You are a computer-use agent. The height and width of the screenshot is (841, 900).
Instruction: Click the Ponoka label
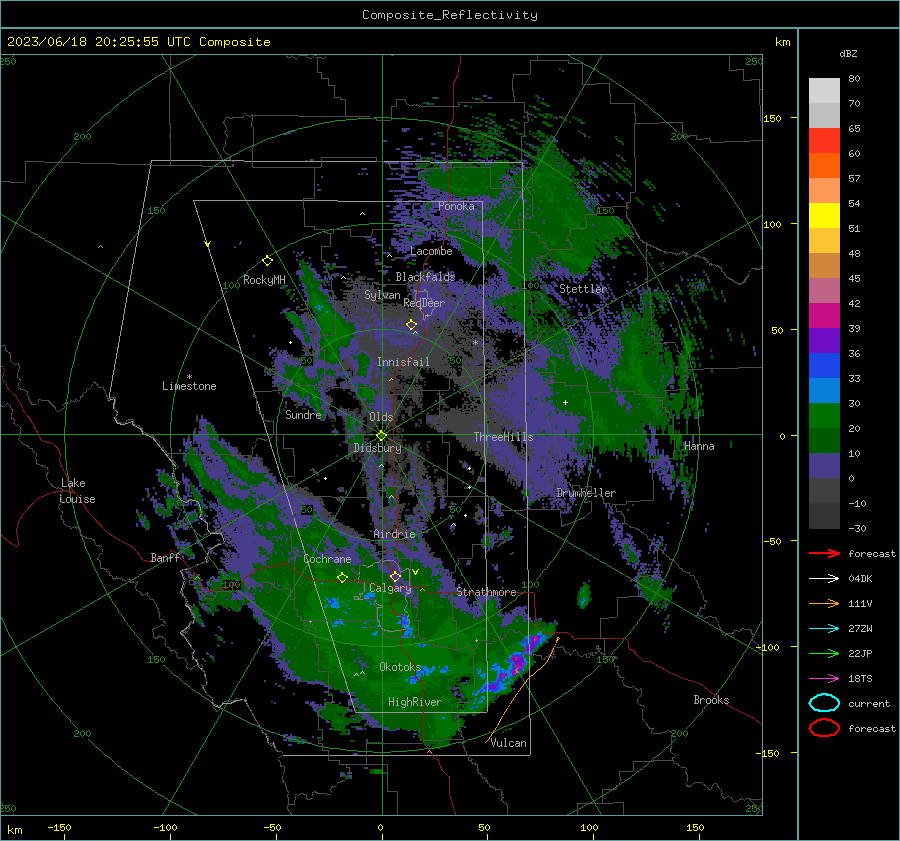456,206
